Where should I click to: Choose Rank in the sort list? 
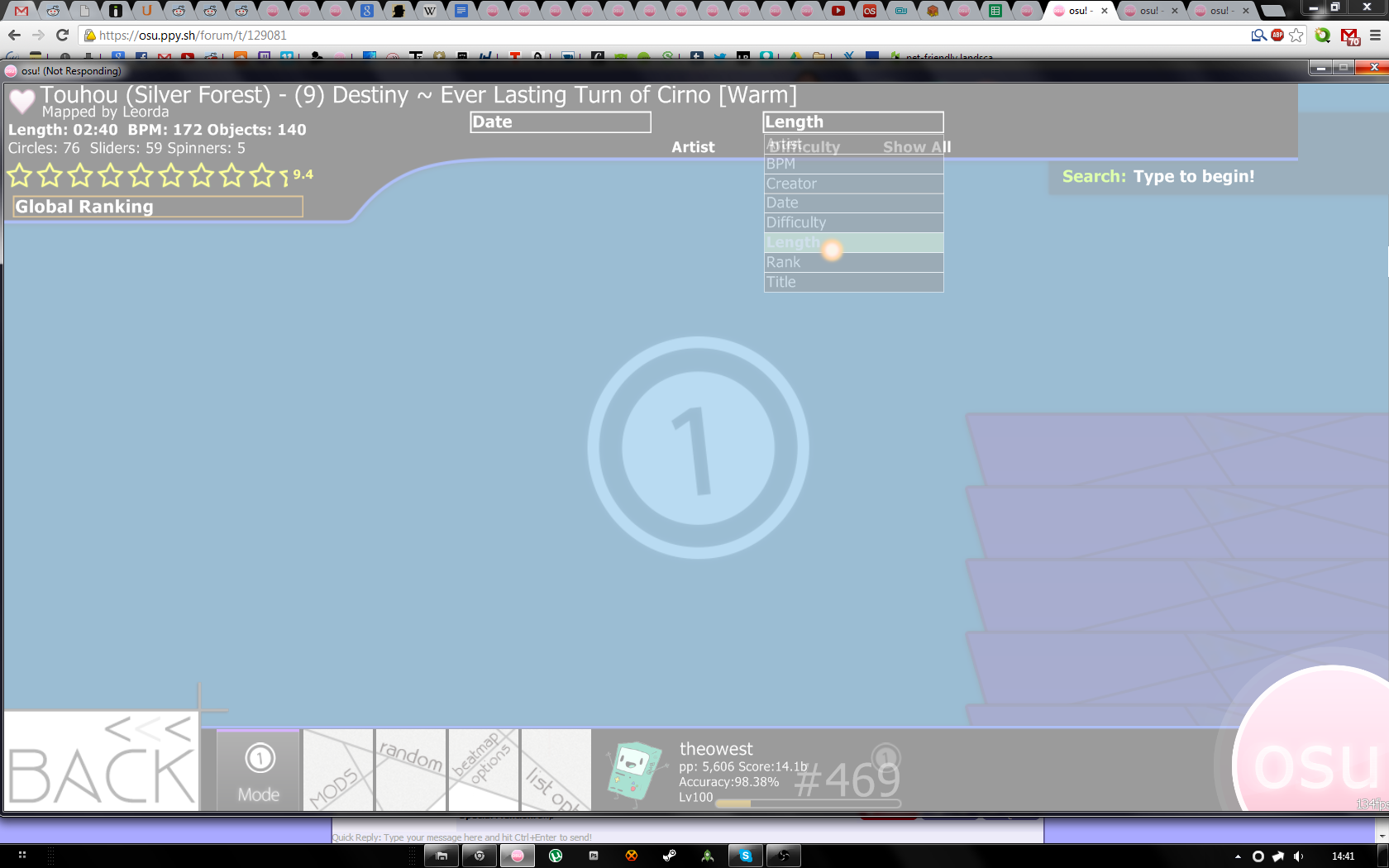pos(853,263)
